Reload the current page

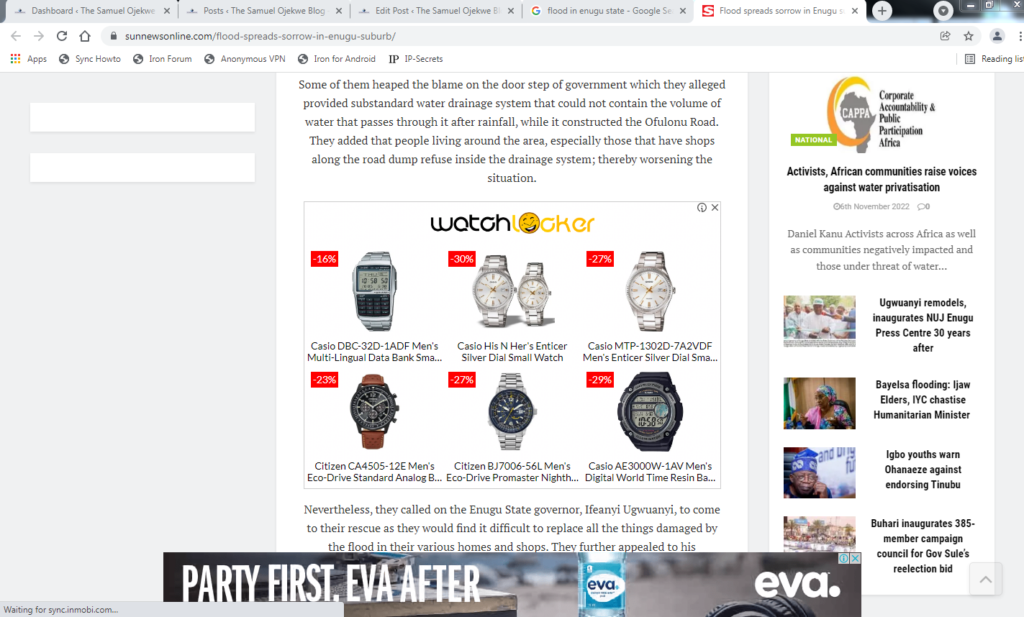61,36
